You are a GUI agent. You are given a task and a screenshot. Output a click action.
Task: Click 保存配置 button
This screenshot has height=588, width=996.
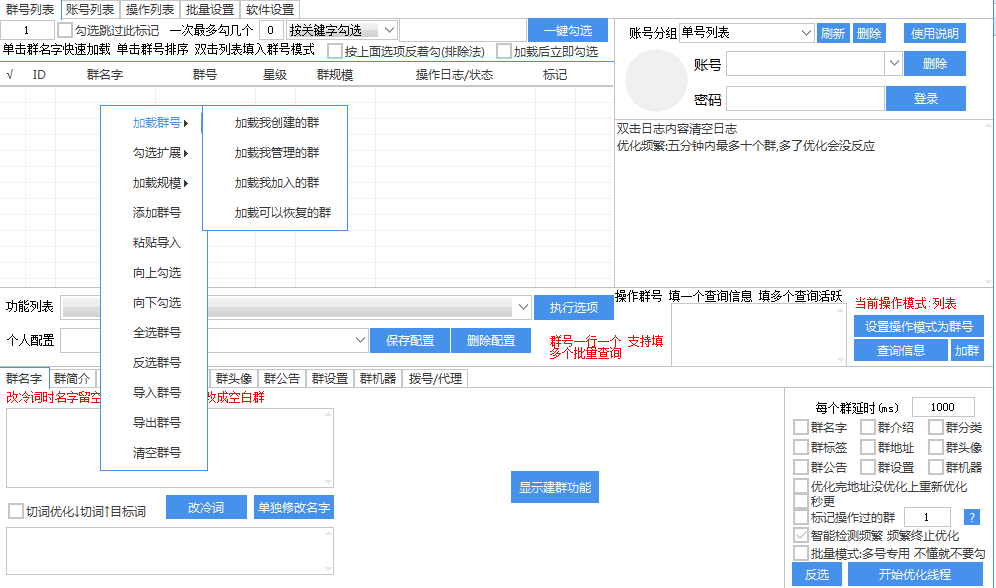click(x=410, y=340)
